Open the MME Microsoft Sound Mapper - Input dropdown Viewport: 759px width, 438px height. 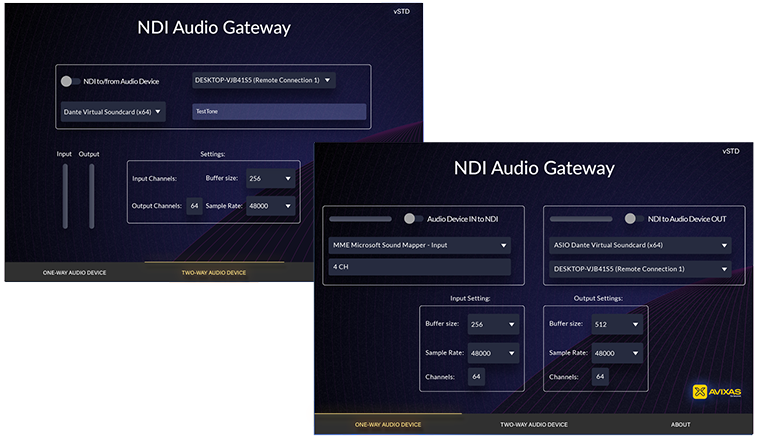tap(419, 245)
